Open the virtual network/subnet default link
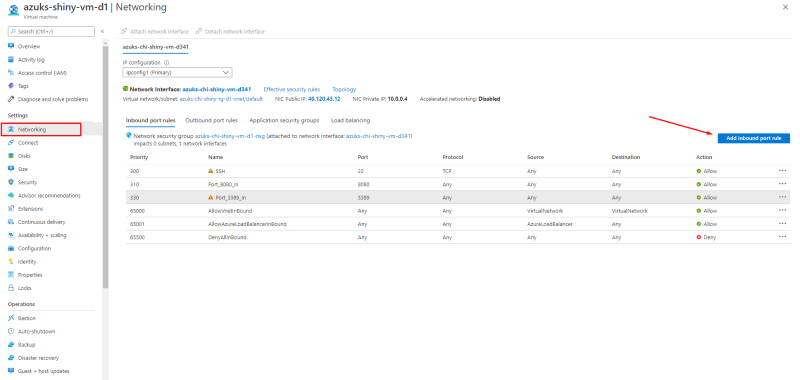800x380 pixels. click(221, 99)
